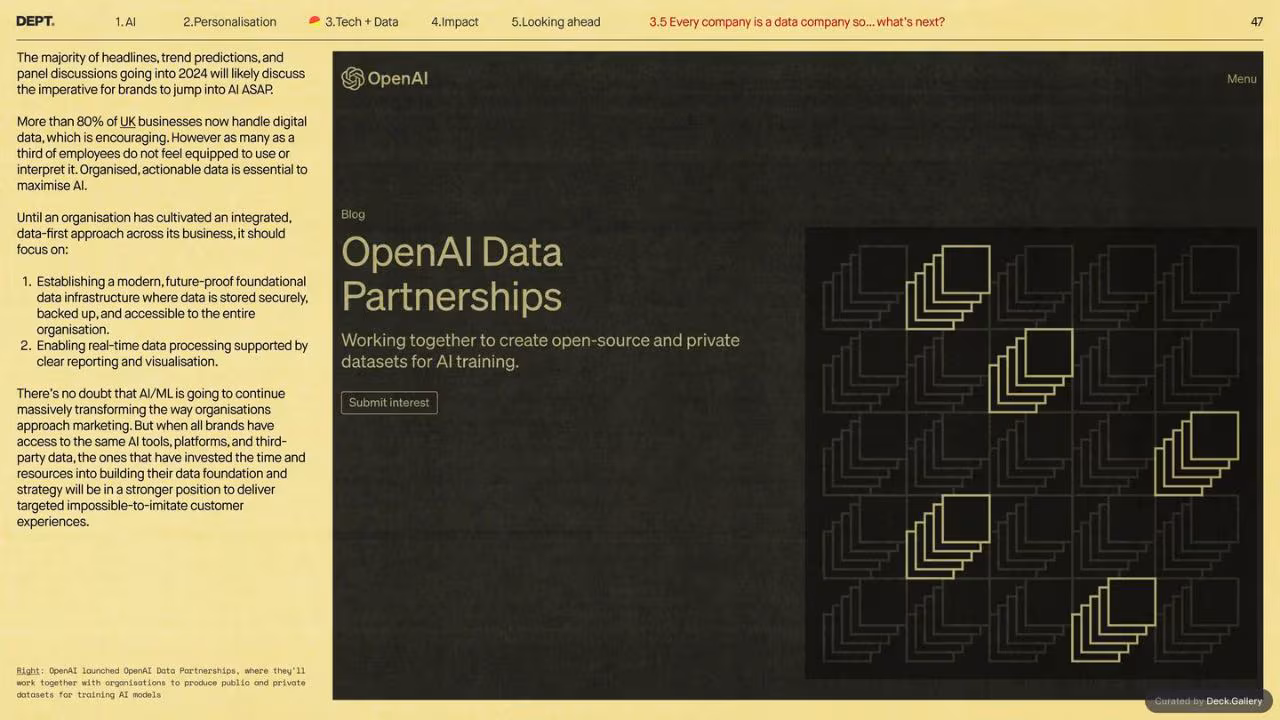Screen dimensions: 1280x720
Task: Click the orange marker beside 3.Tech + Data
Action: [314, 20]
